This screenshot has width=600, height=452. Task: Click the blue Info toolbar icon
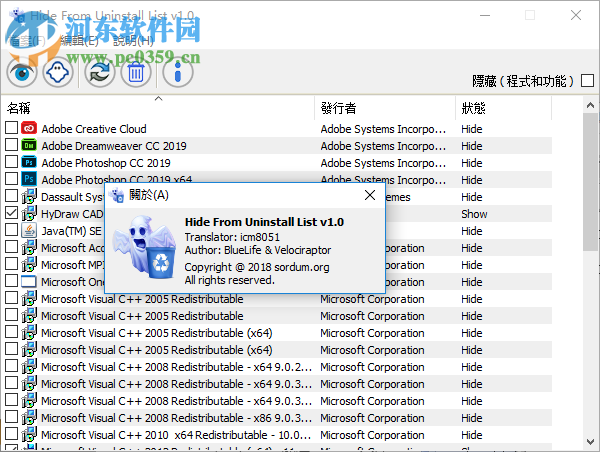point(178,72)
